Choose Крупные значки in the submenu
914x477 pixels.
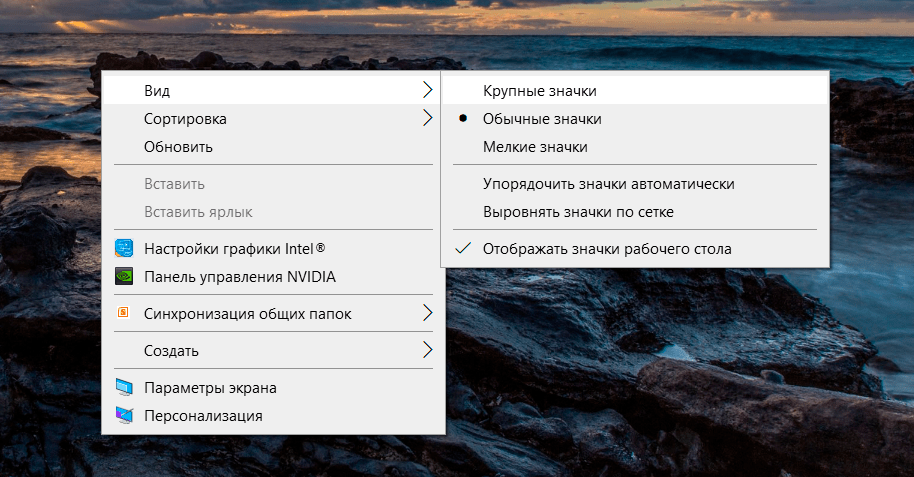[539, 91]
